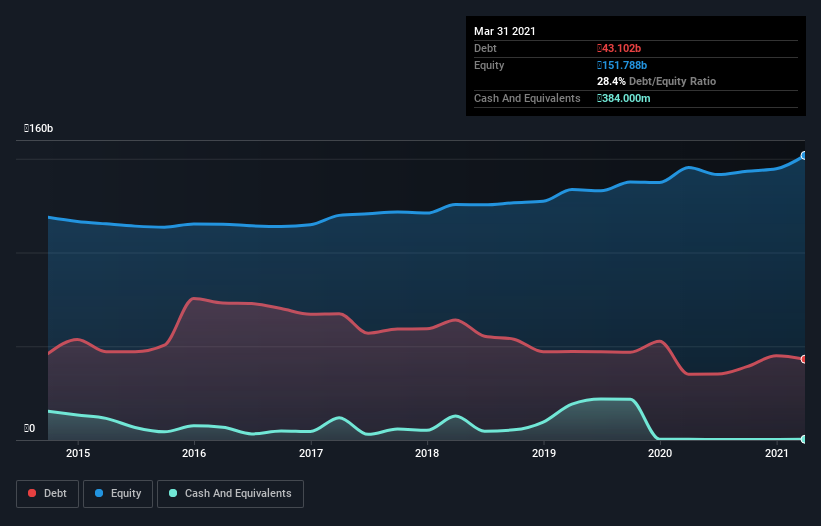Click the 2017 axis label
This screenshot has width=821, height=526.
[311, 453]
